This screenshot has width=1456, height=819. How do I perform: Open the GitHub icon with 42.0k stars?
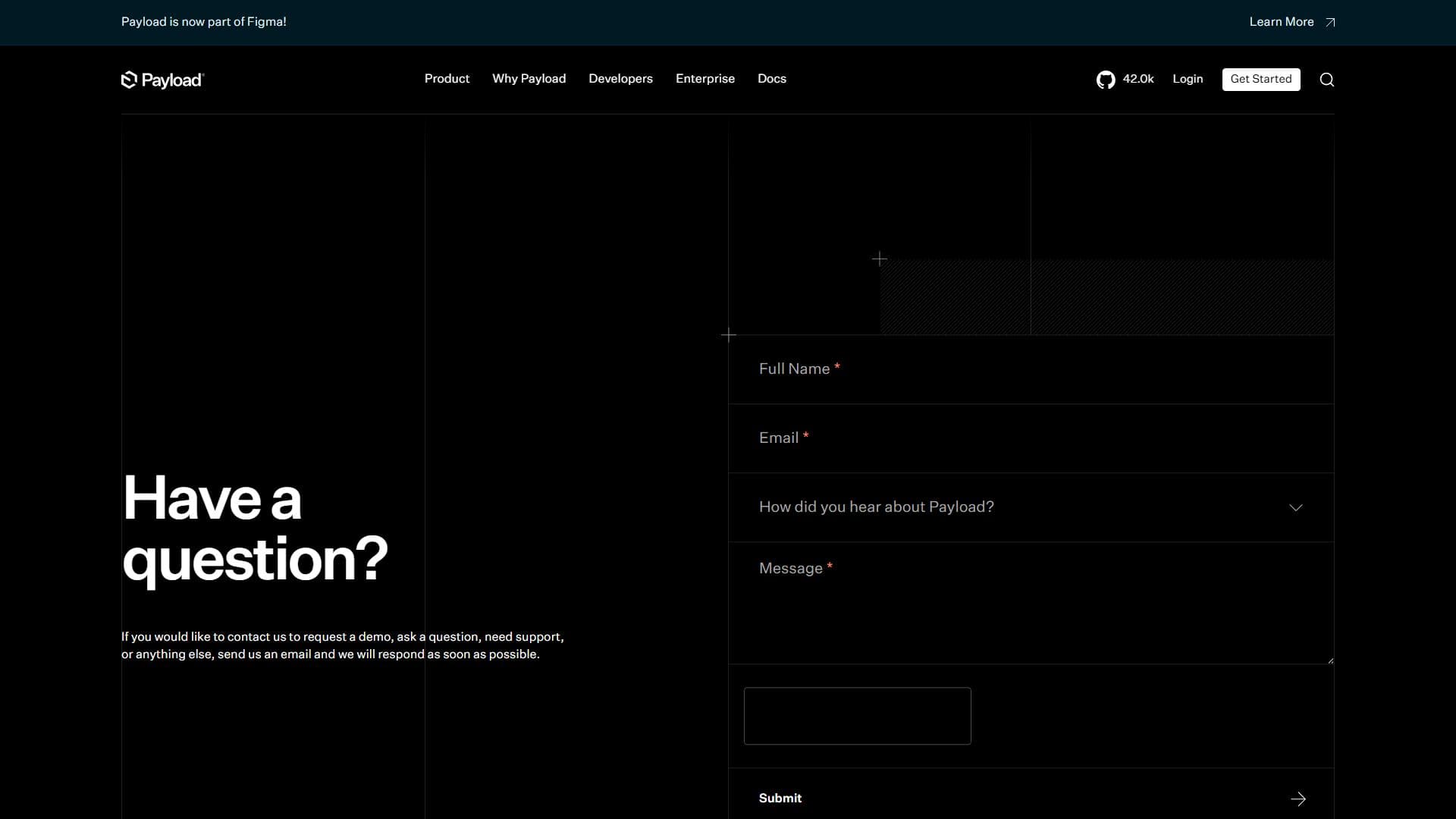click(x=1106, y=80)
